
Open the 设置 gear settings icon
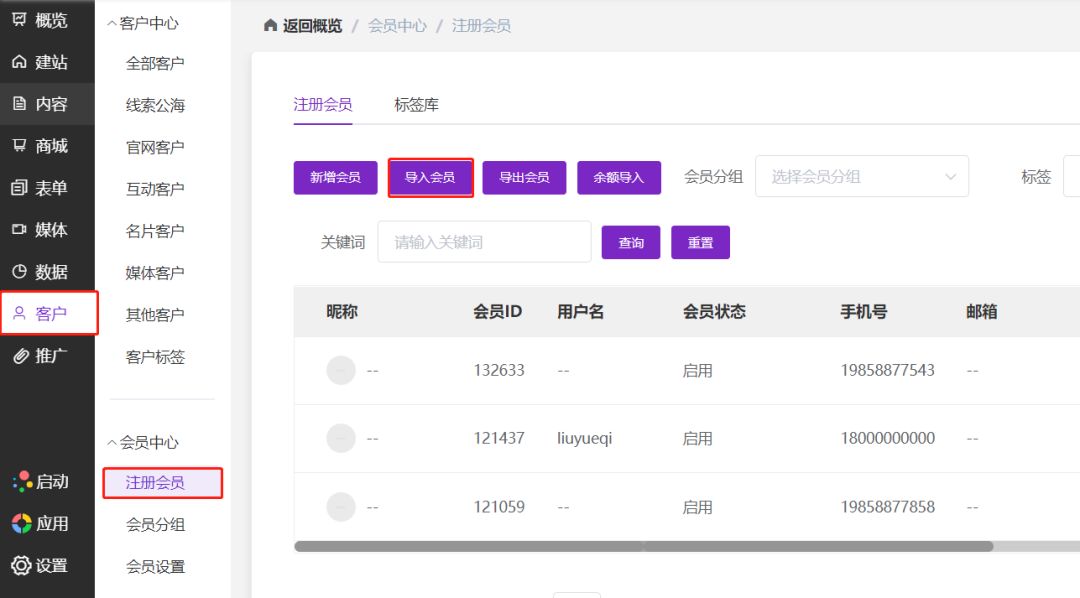pyautogui.click(x=21, y=565)
